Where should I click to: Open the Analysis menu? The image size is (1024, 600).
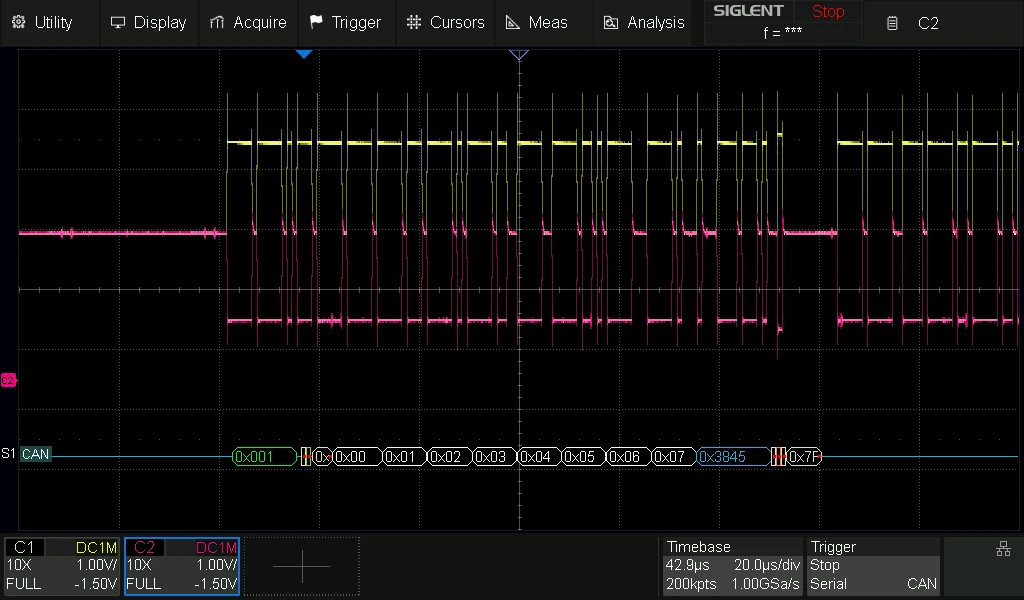[644, 22]
